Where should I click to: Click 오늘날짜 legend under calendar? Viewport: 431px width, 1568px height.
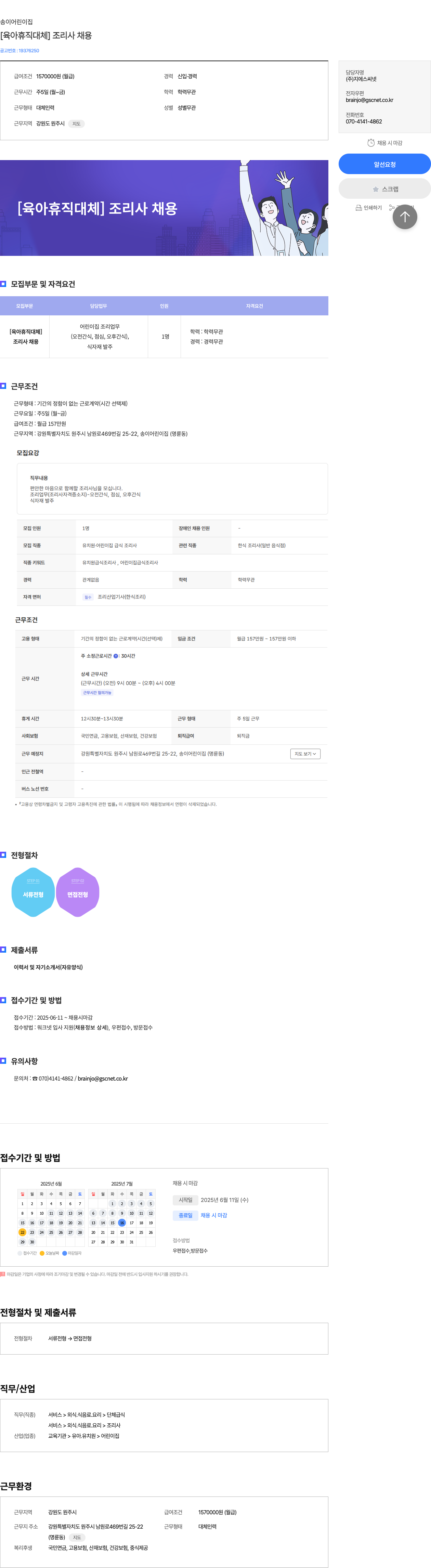(x=49, y=1253)
